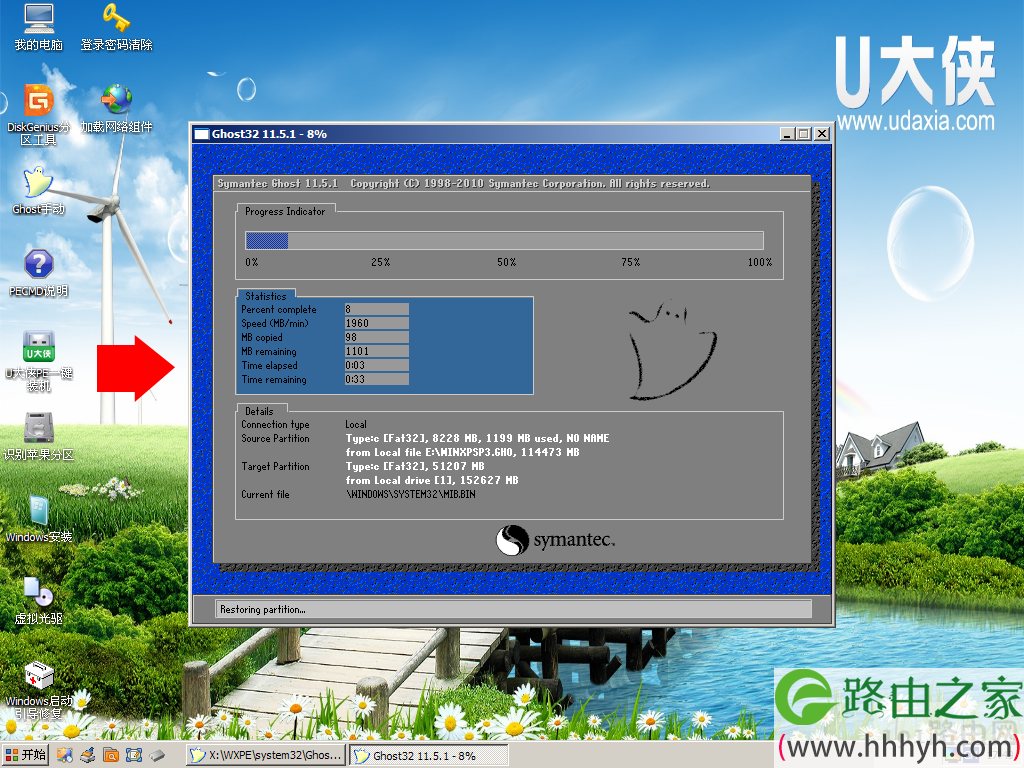This screenshot has height=768, width=1024.
Task: Close the Ghost32 window
Action: click(822, 134)
